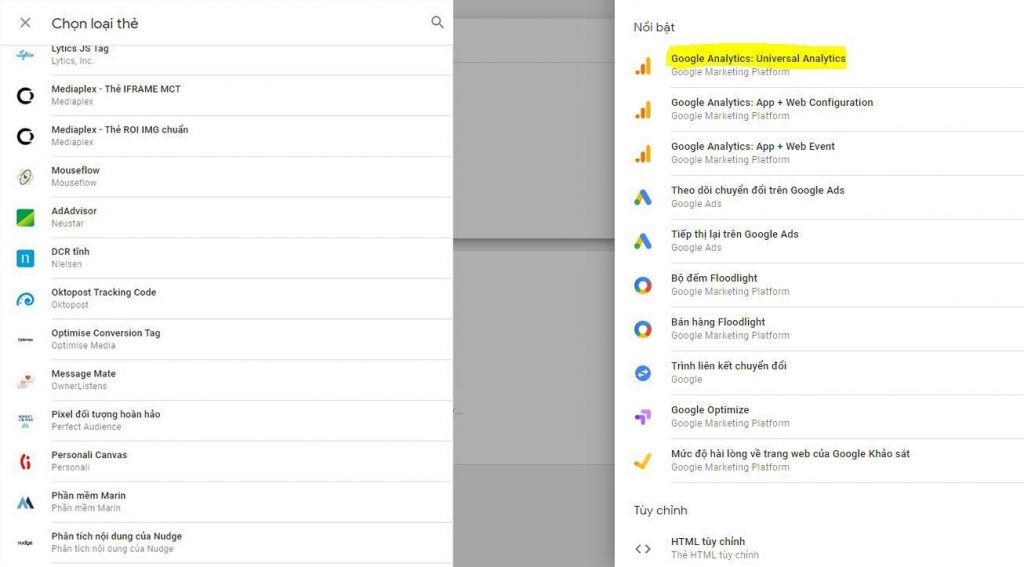The width and height of the screenshot is (1024, 567).
Task: Click the Oktopost swirl icon
Action: point(25,299)
